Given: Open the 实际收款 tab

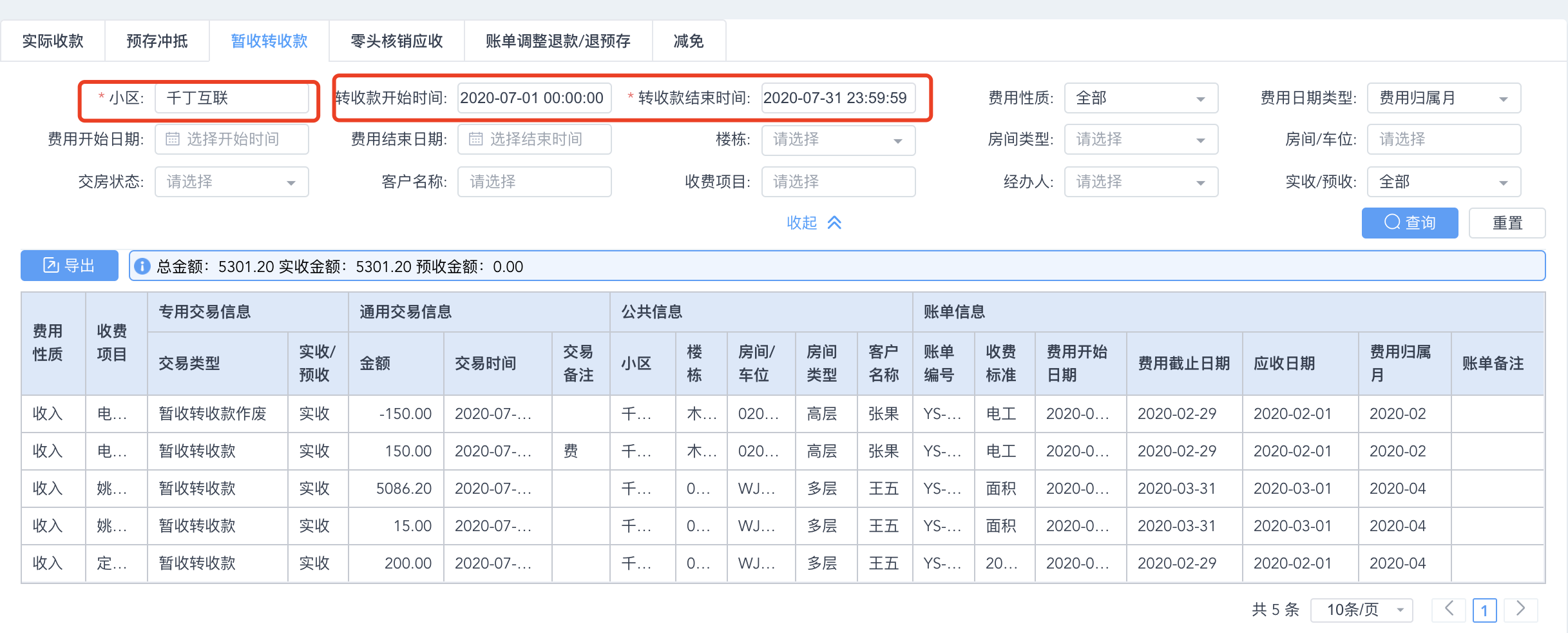Looking at the screenshot, I should pyautogui.click(x=53, y=41).
